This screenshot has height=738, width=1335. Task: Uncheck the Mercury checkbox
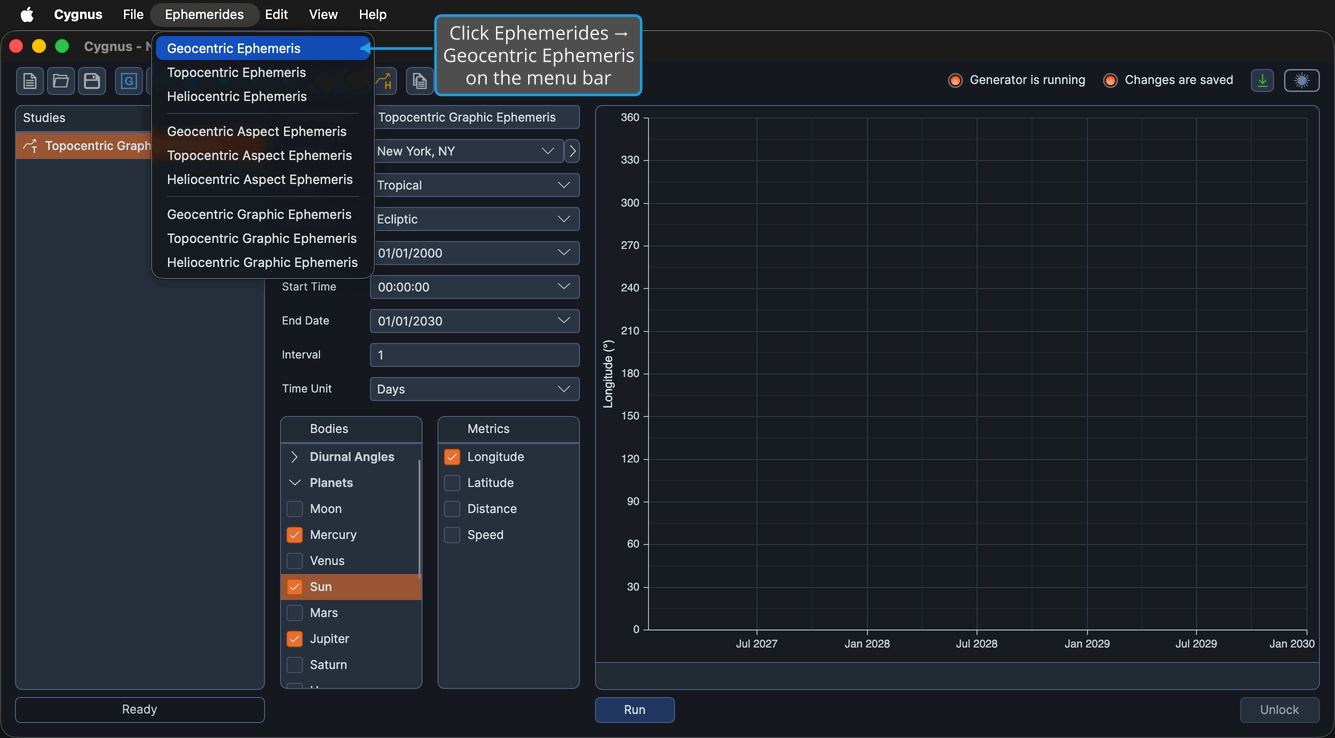point(295,535)
